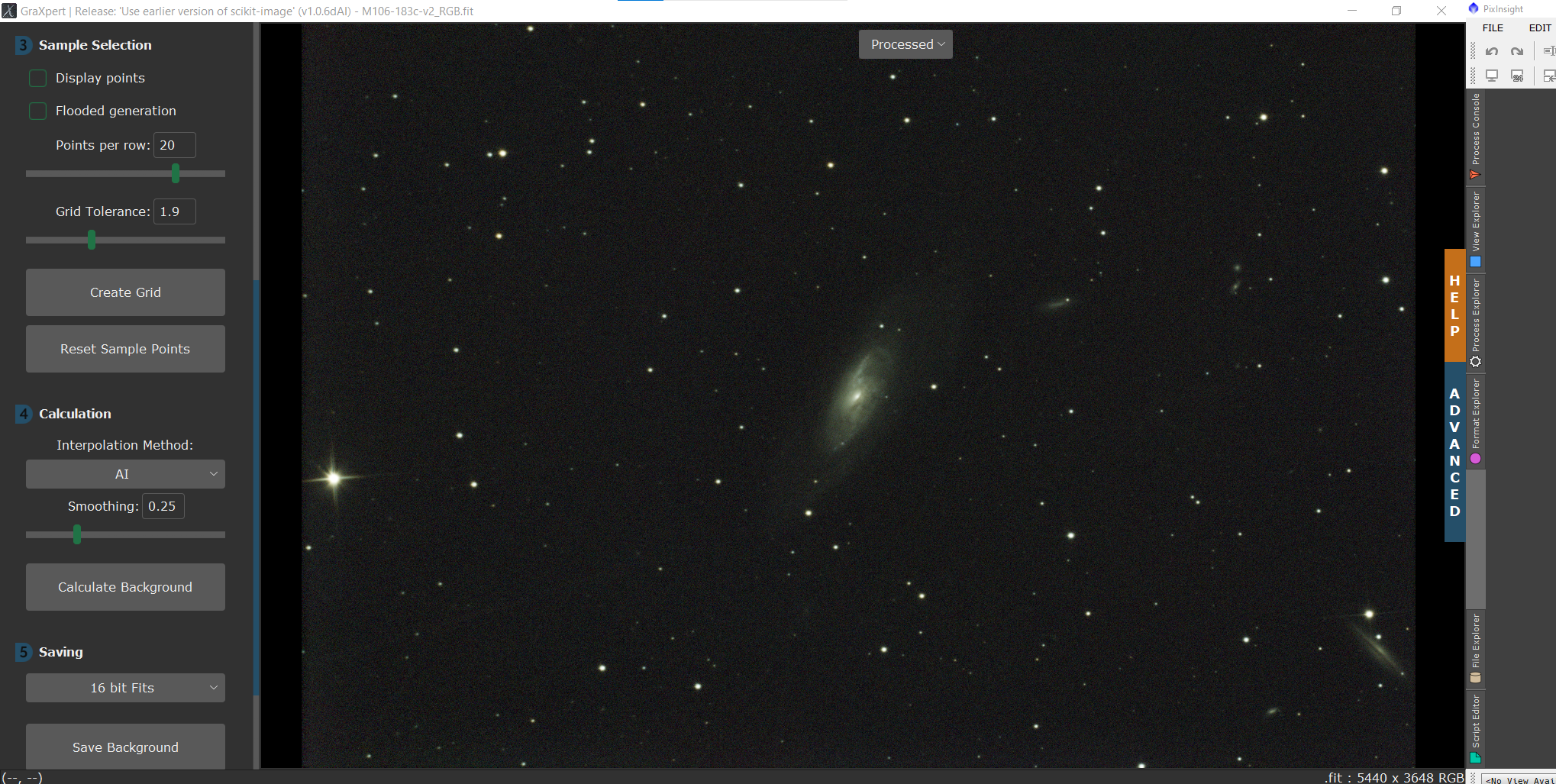Click the Sample Selection step 3 badge
1556x784 pixels.
tap(23, 45)
